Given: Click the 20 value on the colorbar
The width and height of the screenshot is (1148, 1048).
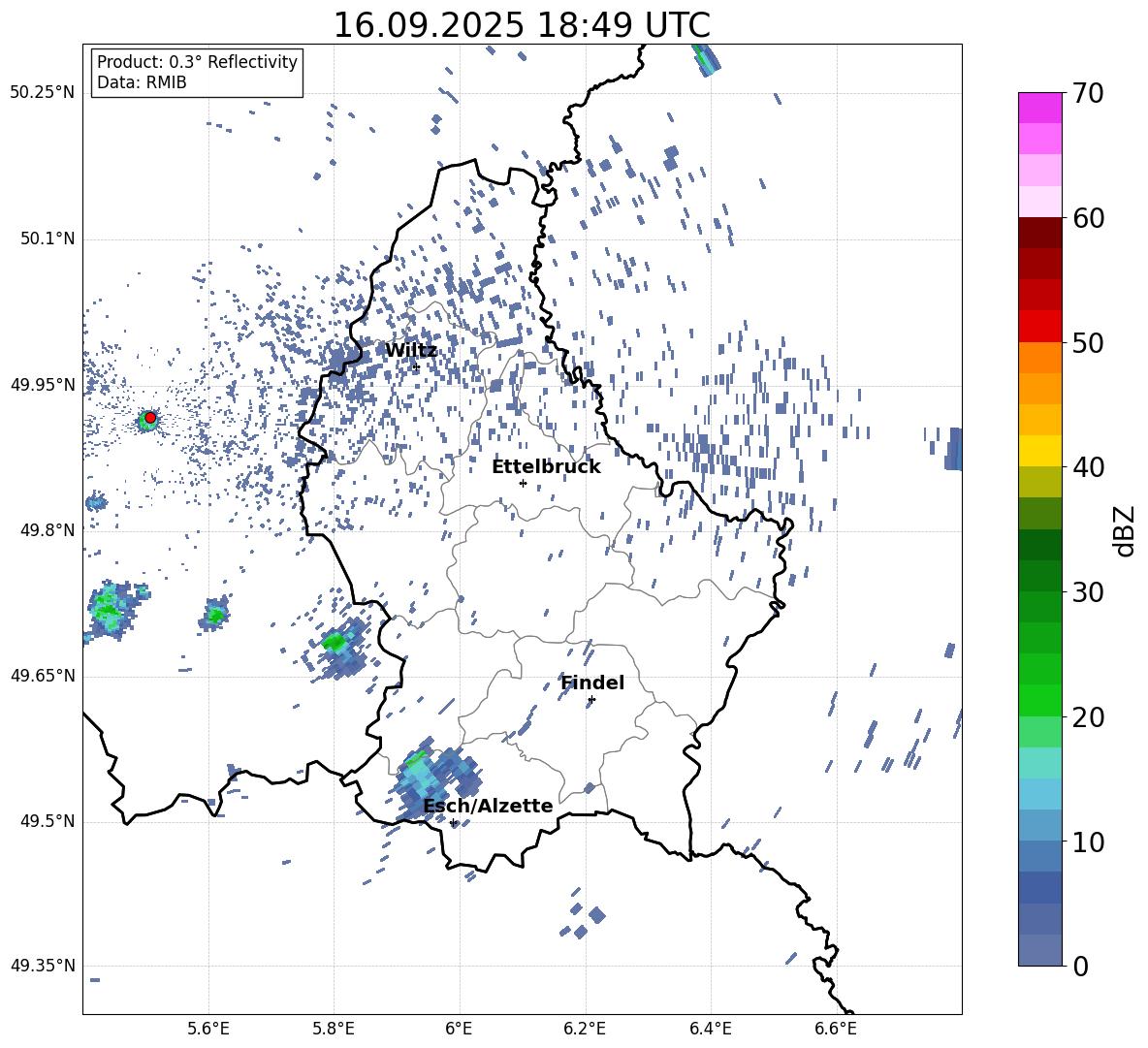Looking at the screenshot, I should (1088, 717).
